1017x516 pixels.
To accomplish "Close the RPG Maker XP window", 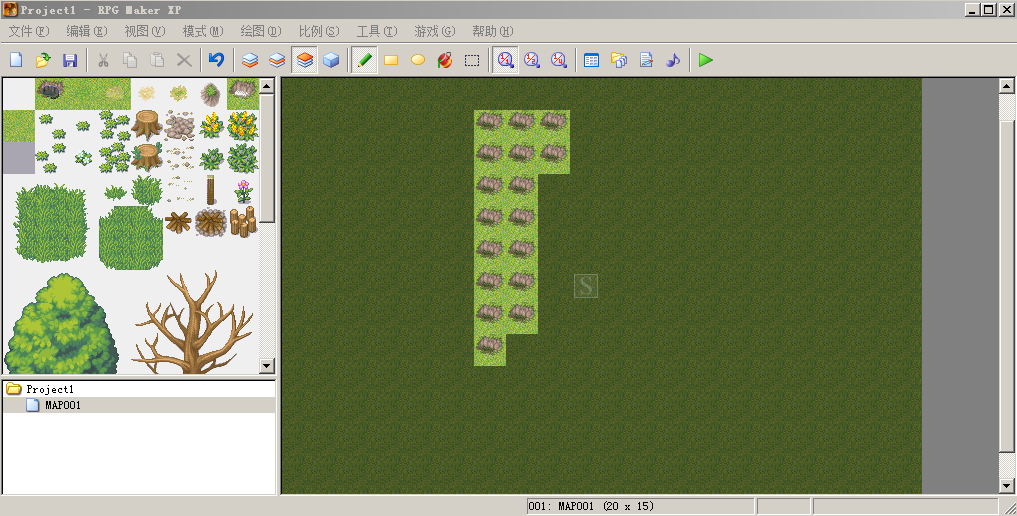I will point(1006,10).
